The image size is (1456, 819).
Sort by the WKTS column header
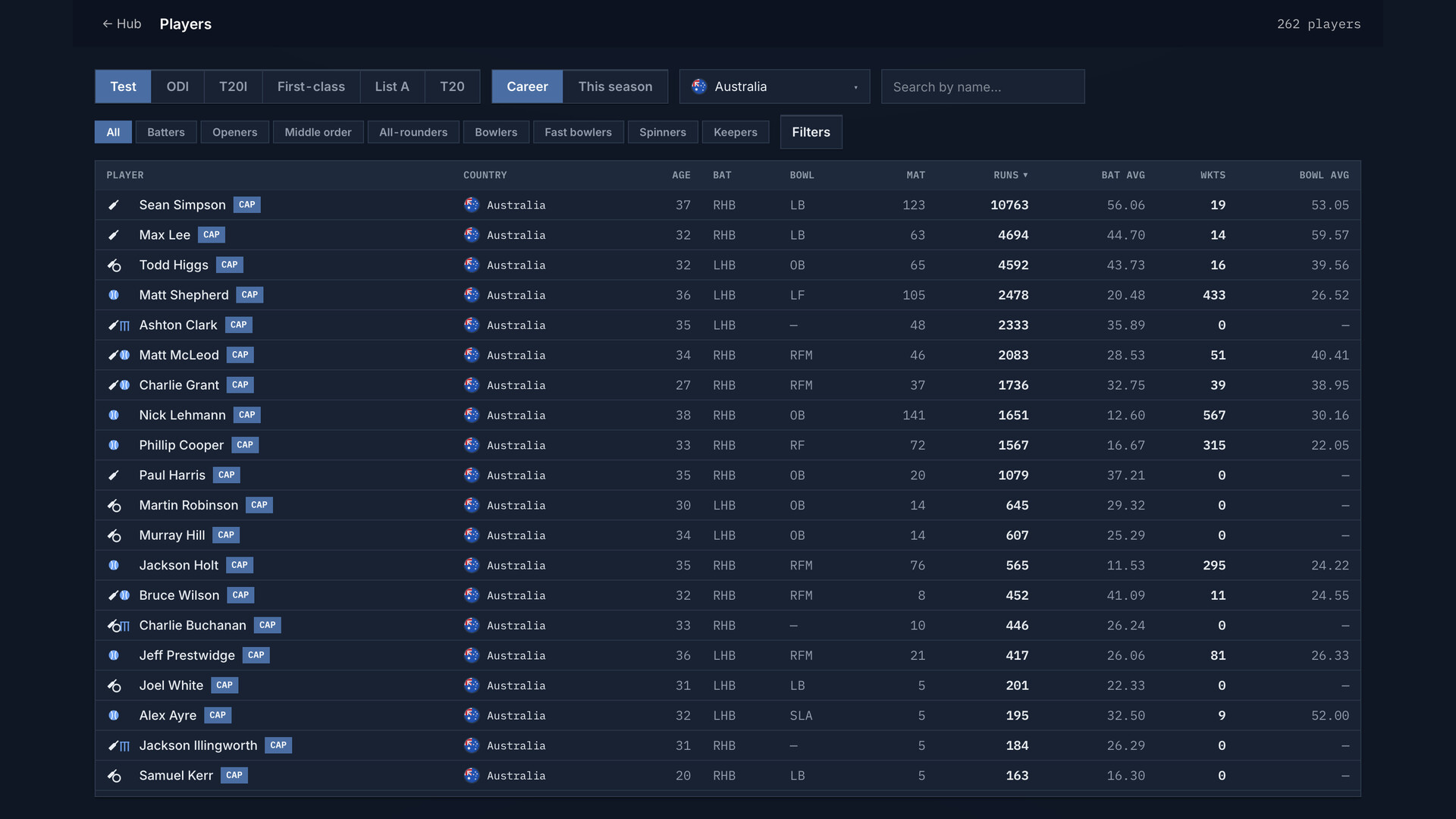click(1213, 175)
